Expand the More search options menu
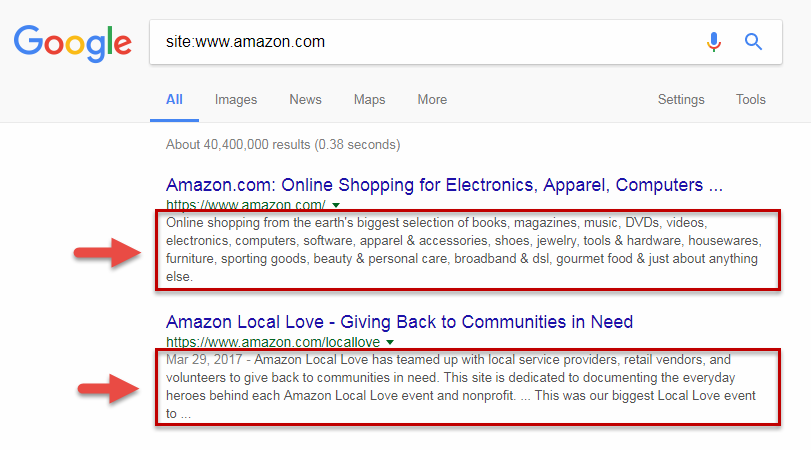 click(432, 100)
